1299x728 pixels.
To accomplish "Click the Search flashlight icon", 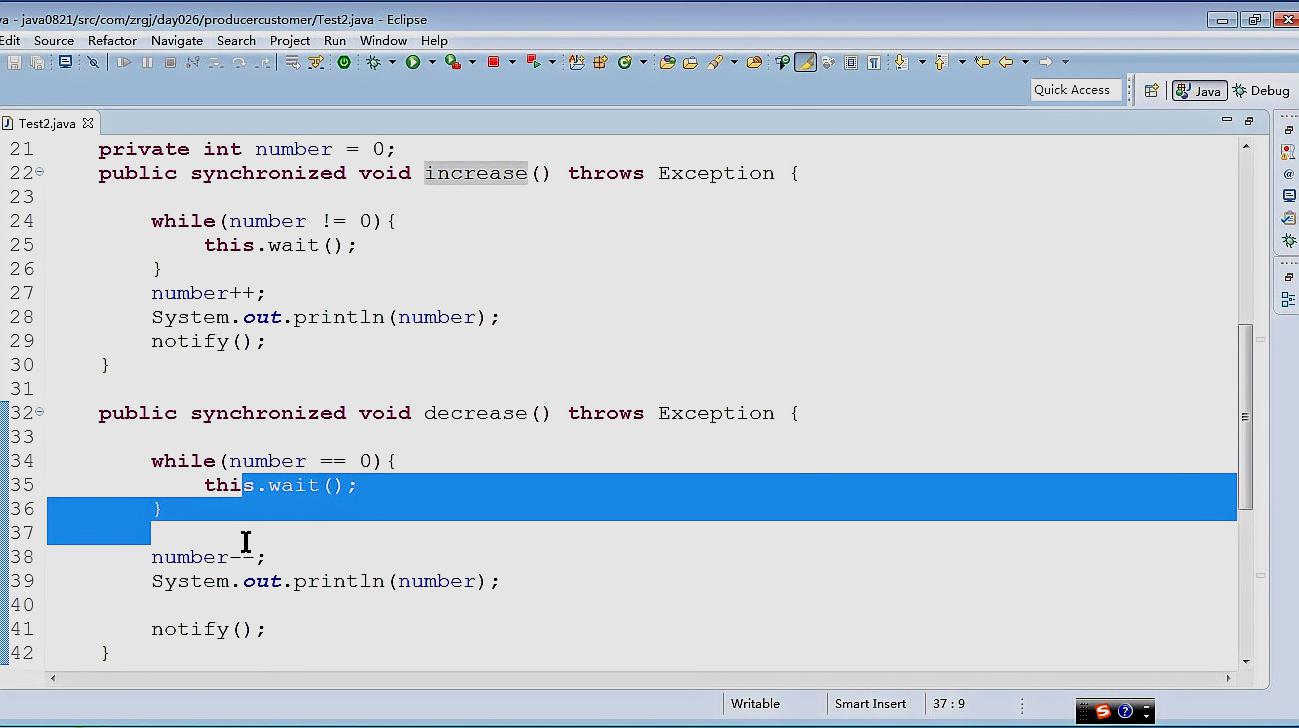I will [715, 62].
